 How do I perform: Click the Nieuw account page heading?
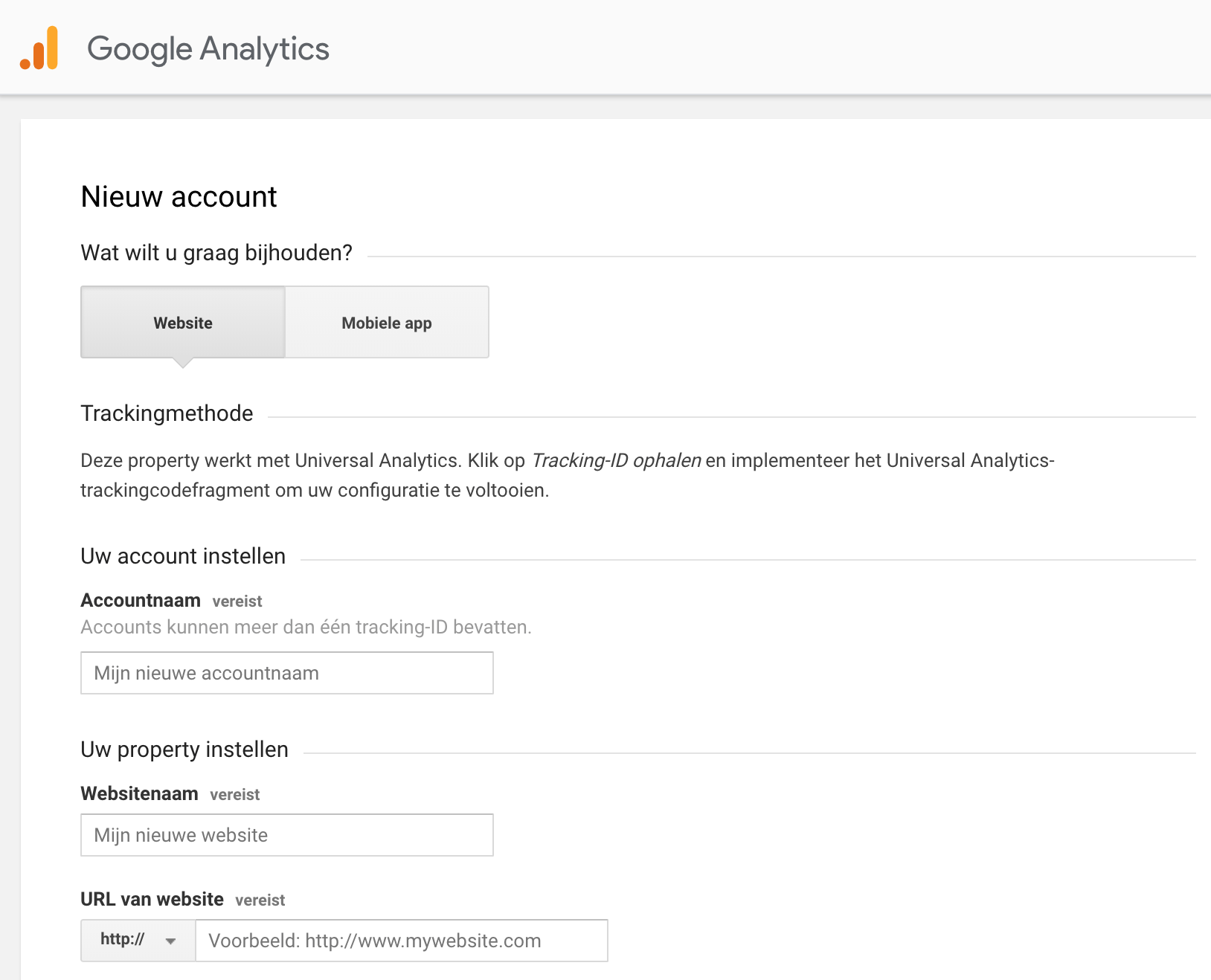(179, 197)
